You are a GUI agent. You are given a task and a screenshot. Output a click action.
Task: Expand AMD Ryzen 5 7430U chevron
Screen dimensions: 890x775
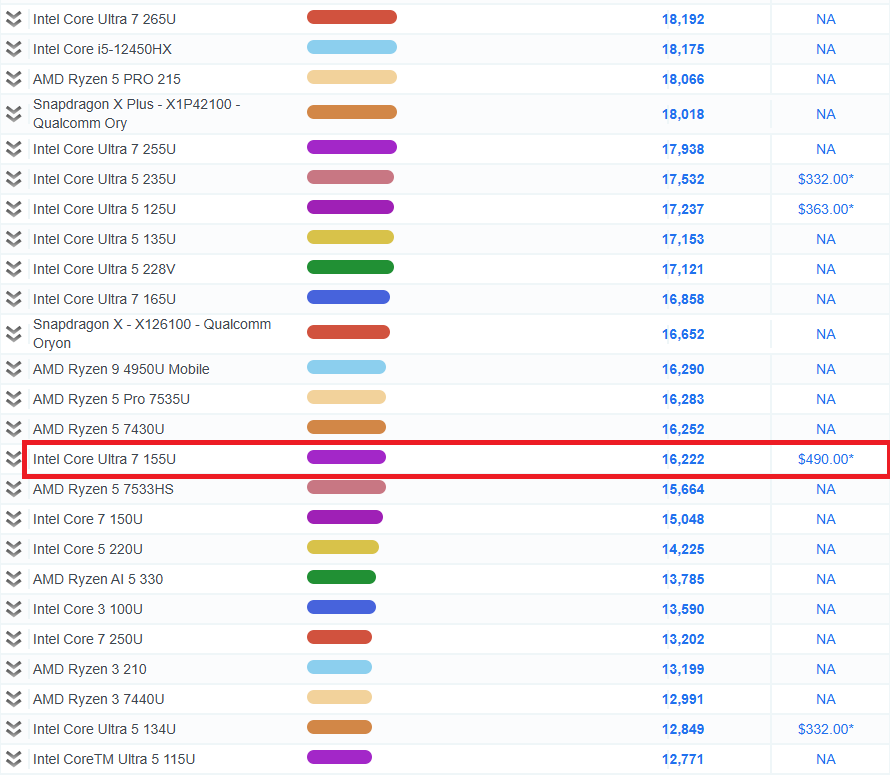point(14,429)
